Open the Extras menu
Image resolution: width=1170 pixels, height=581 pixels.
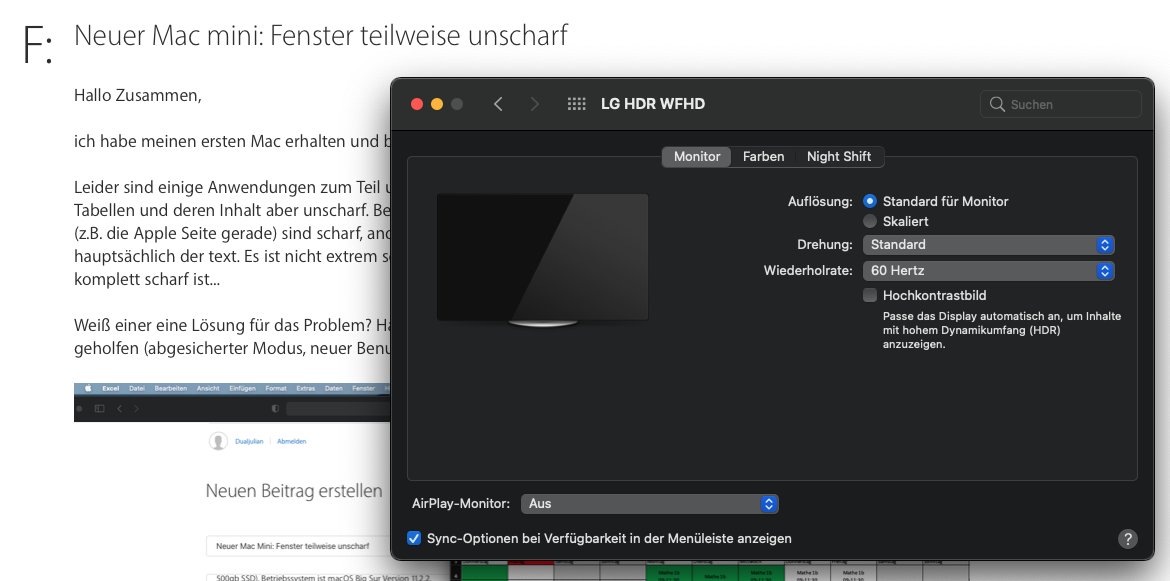pyautogui.click(x=306, y=389)
